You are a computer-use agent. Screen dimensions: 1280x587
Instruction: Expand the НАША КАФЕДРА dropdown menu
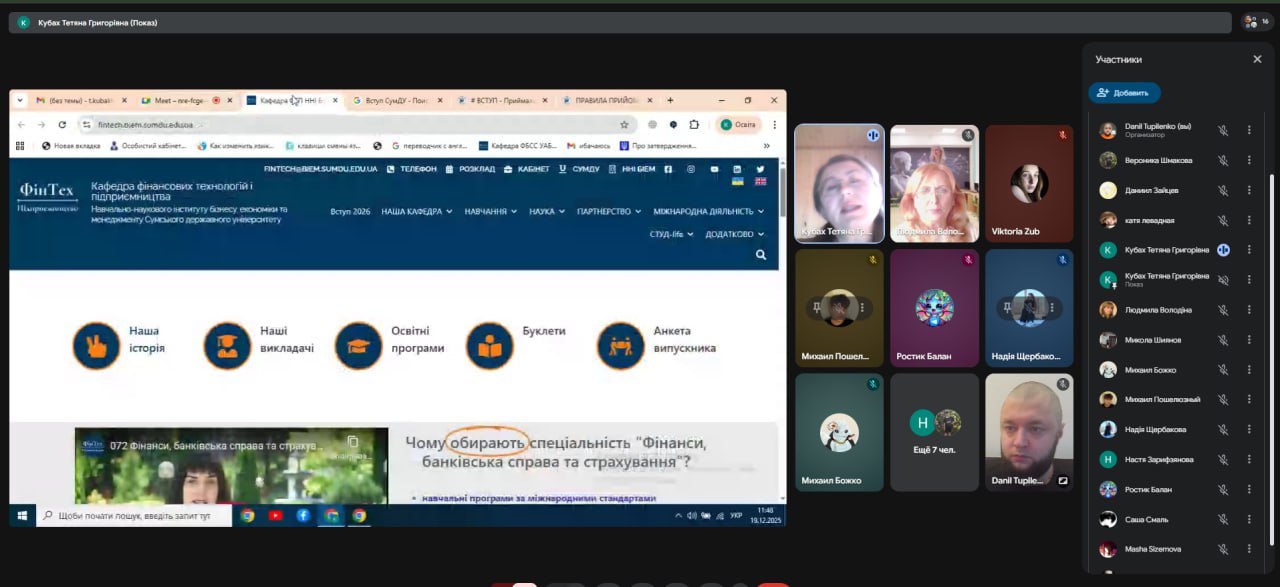(416, 212)
